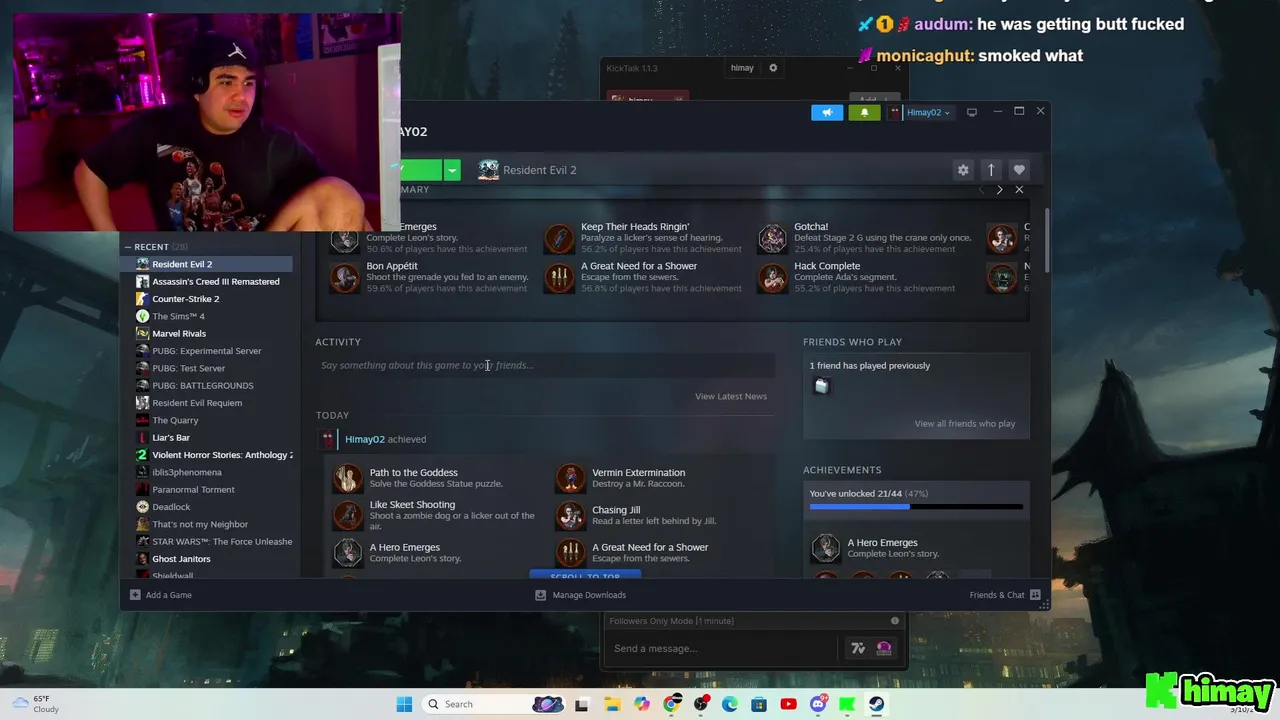Open emote picker in KickTalk chat box
This screenshot has height=720, width=1280.
pos(884,648)
